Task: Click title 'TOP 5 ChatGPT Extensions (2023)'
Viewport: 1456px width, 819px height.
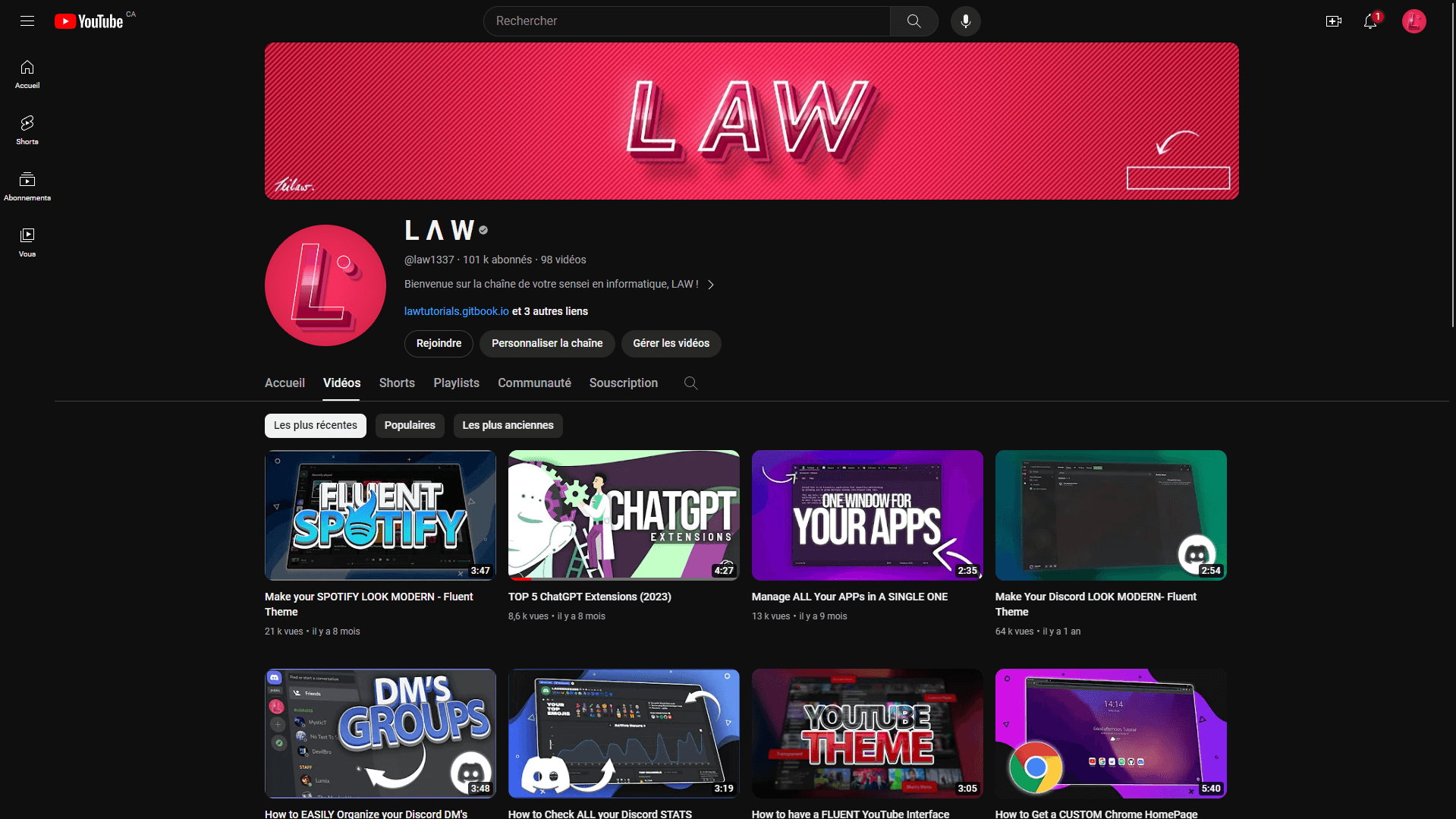Action: pyautogui.click(x=590, y=597)
